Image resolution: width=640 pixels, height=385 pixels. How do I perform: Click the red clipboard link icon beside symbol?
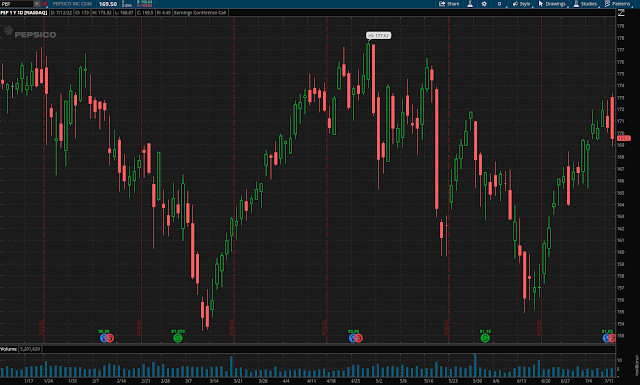coord(45,4)
